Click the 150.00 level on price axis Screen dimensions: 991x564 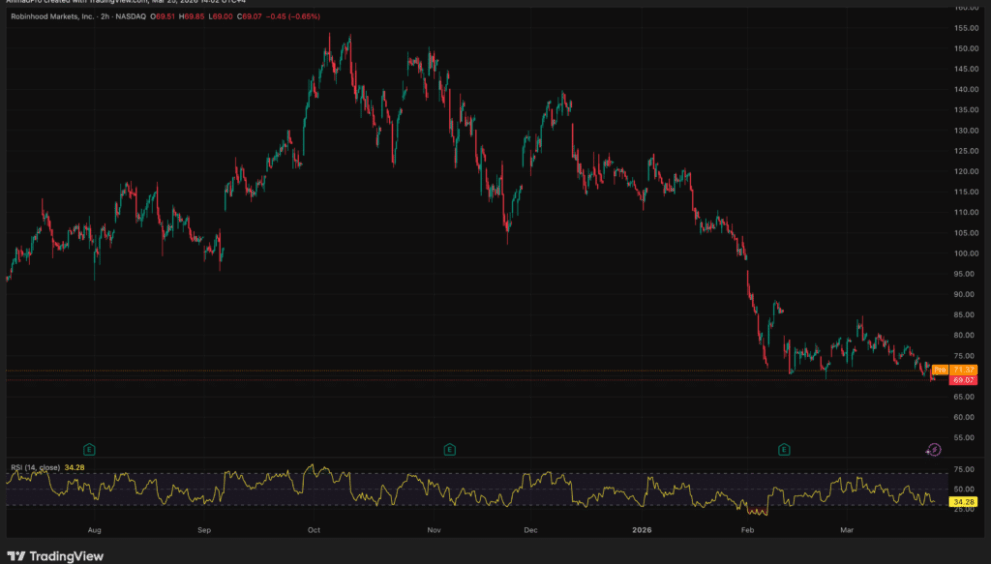click(965, 48)
